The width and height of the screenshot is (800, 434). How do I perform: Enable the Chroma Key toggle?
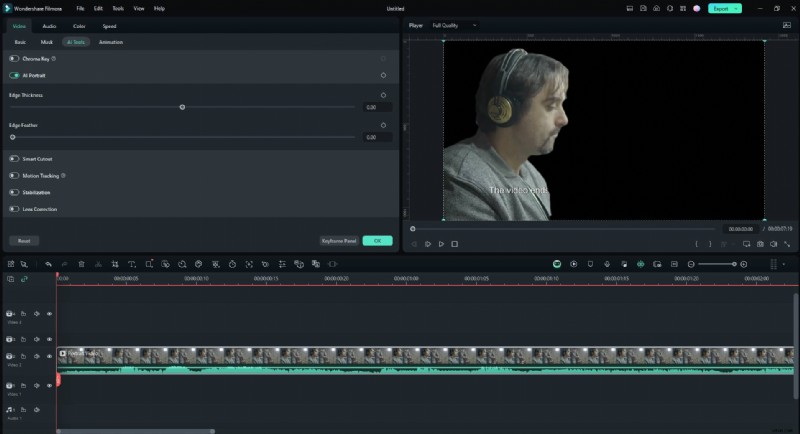pyautogui.click(x=14, y=59)
